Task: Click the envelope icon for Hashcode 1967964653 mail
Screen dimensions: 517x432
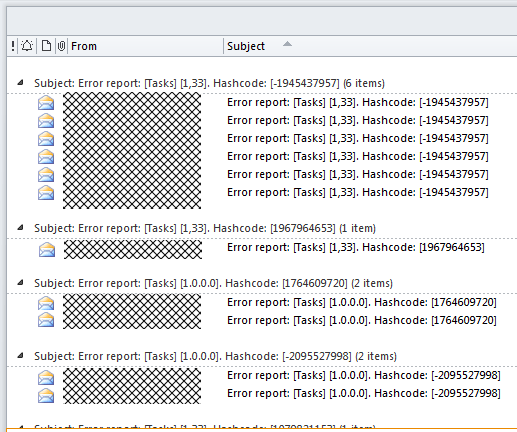Action: [47, 250]
